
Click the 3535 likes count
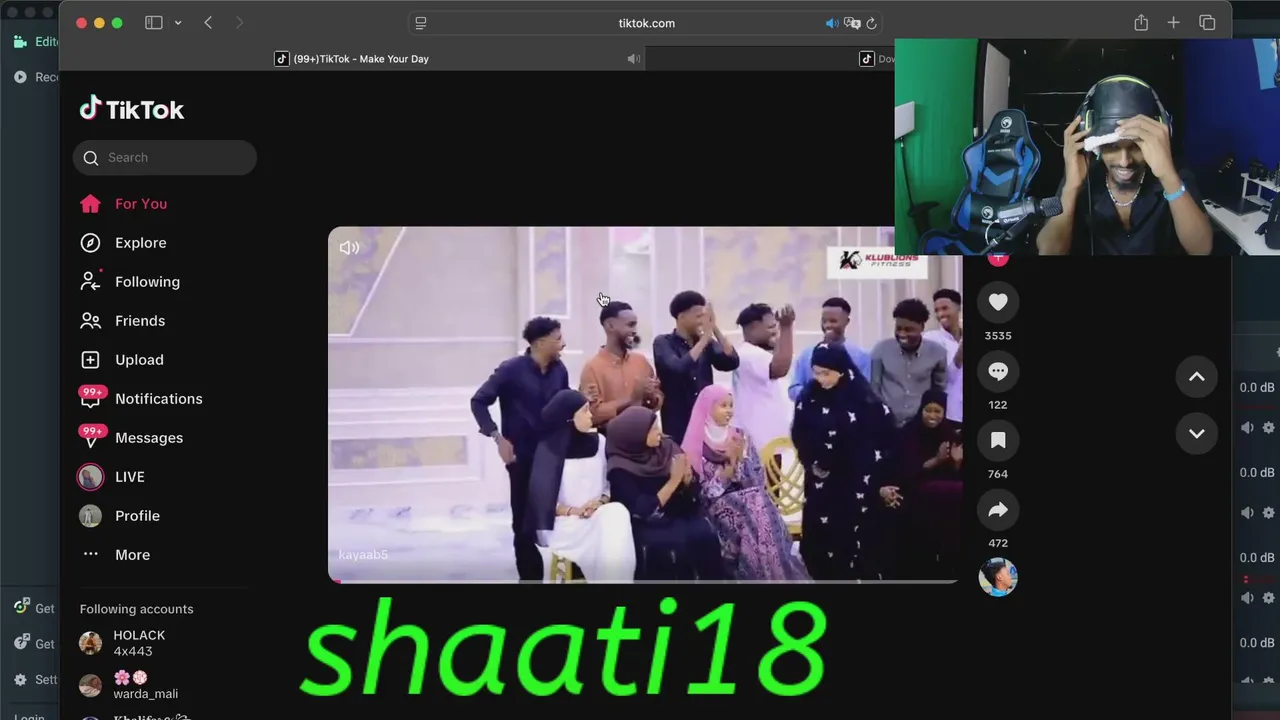(x=998, y=336)
